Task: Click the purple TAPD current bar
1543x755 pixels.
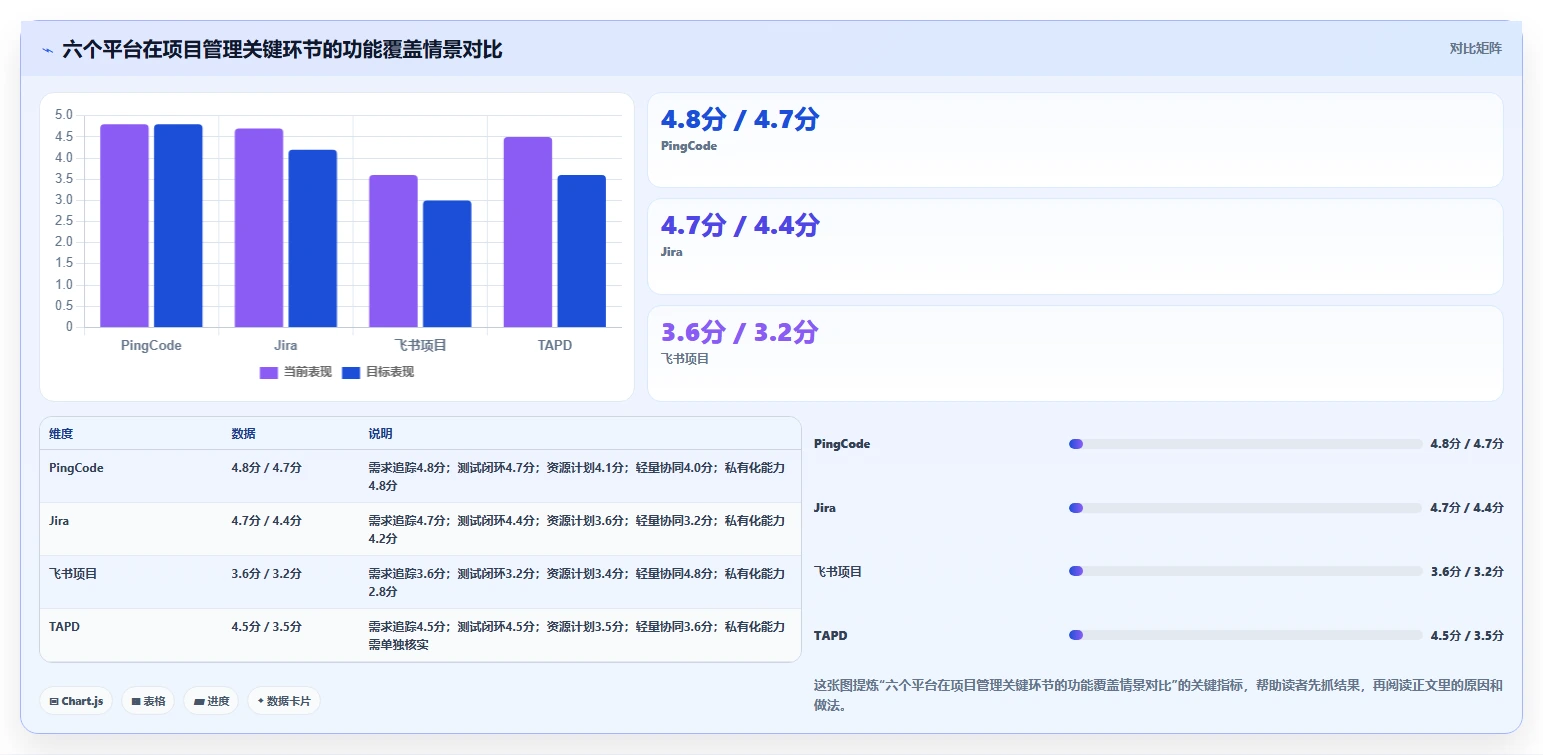Action: [528, 232]
